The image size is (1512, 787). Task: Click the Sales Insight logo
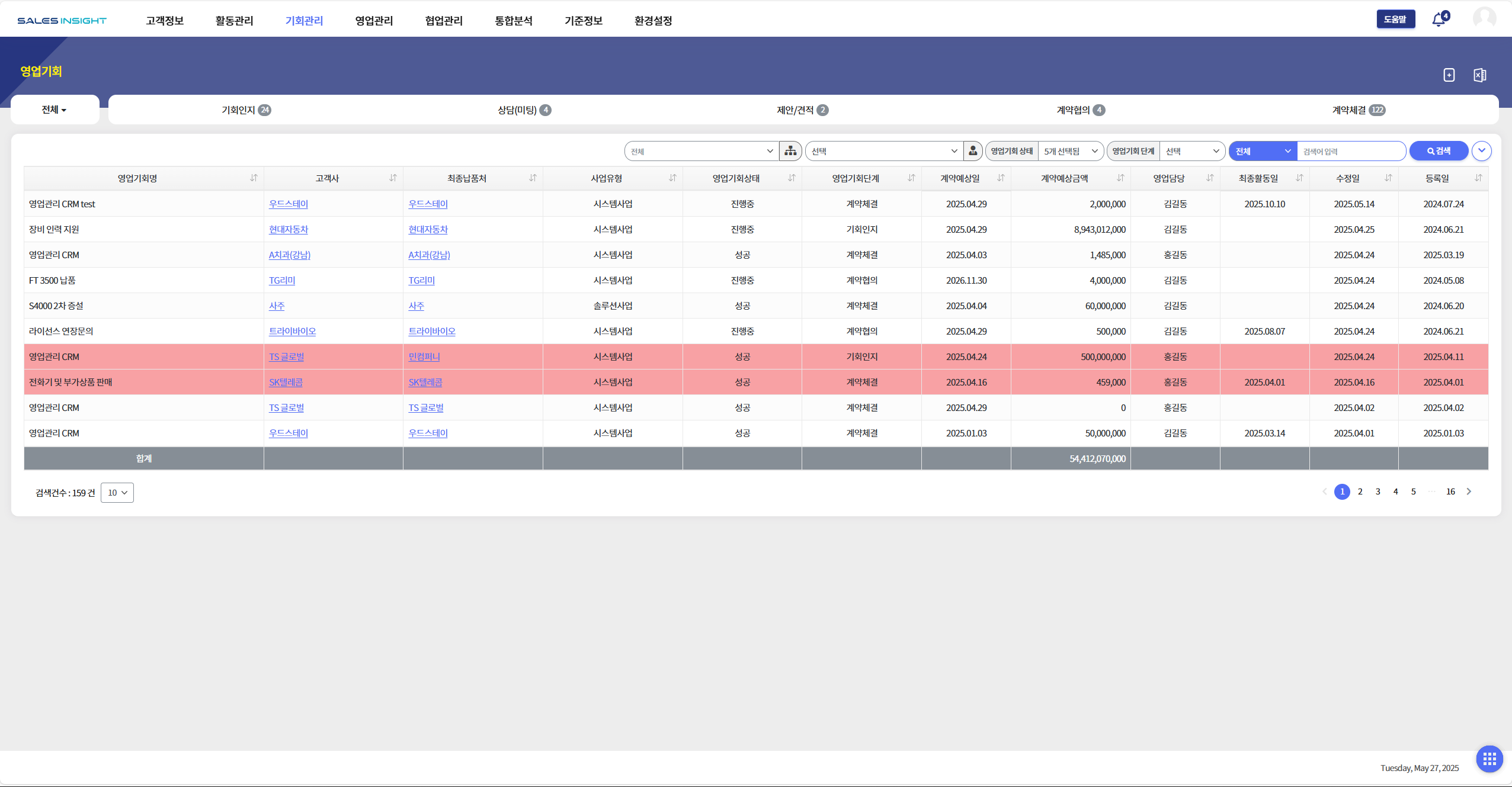[62, 21]
